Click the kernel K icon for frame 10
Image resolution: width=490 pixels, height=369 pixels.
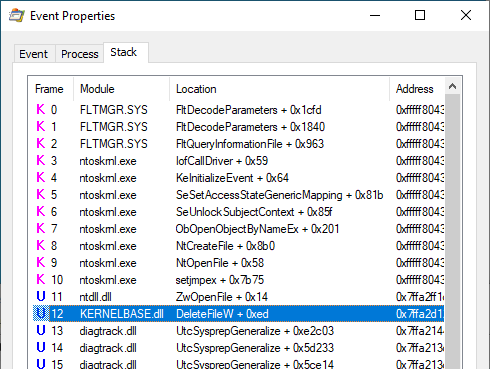click(41, 279)
